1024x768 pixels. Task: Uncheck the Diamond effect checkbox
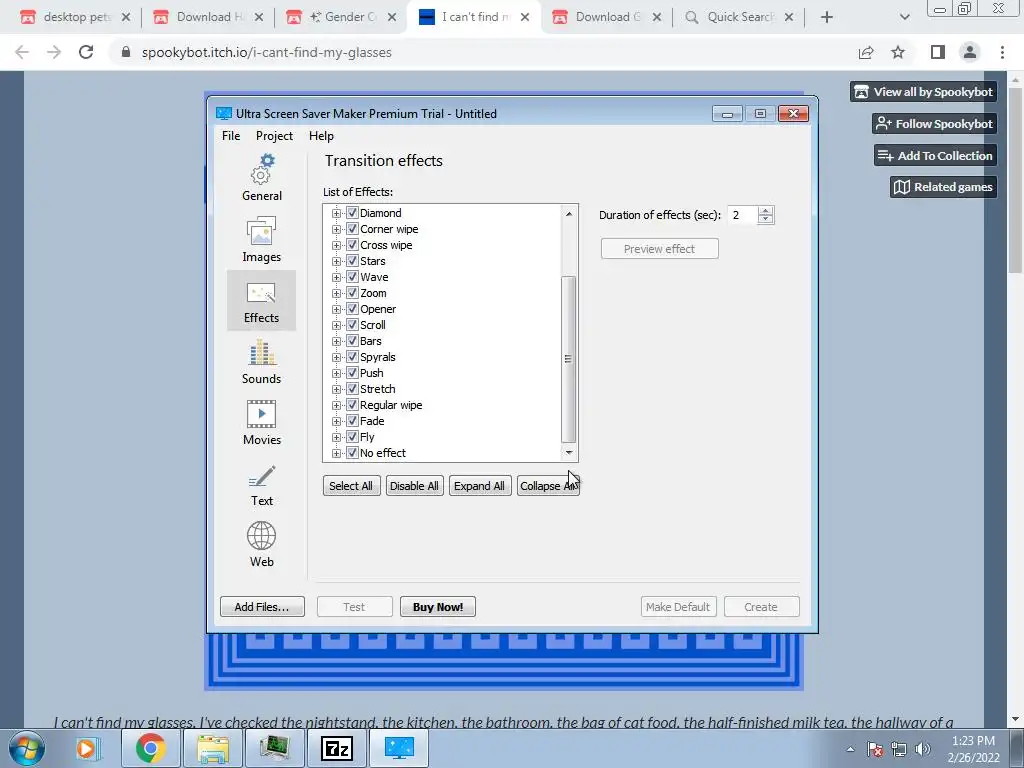coord(352,213)
